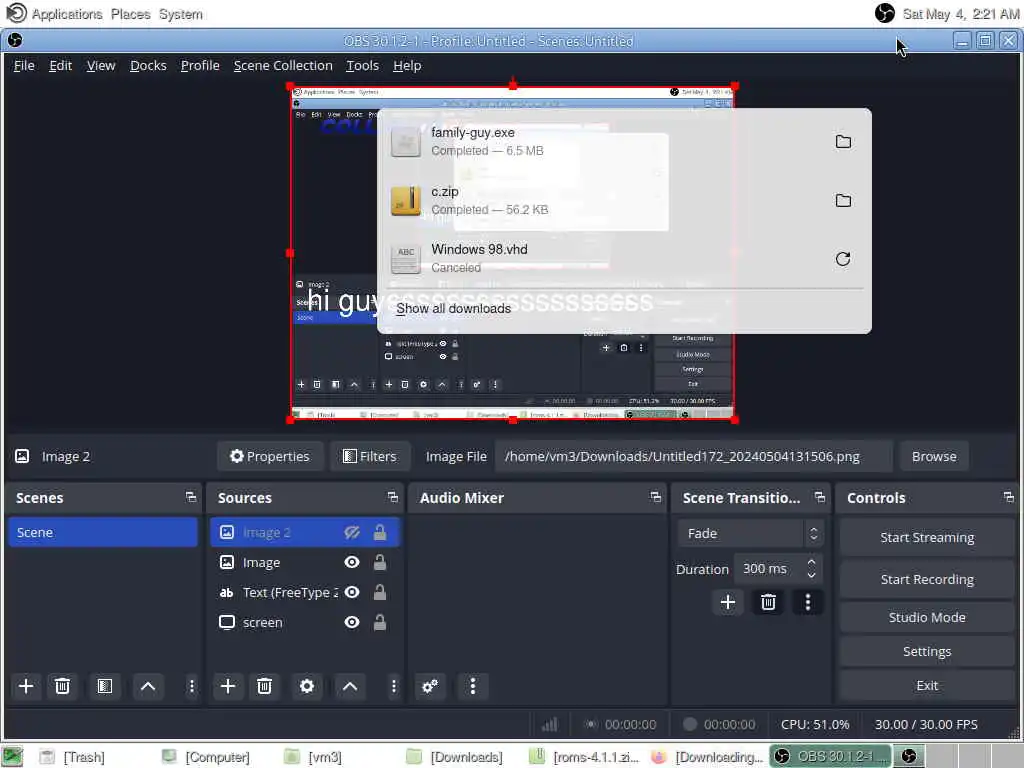The image size is (1024, 768).
Task: Switch to Trash window in taskbar
Action: click(x=73, y=757)
